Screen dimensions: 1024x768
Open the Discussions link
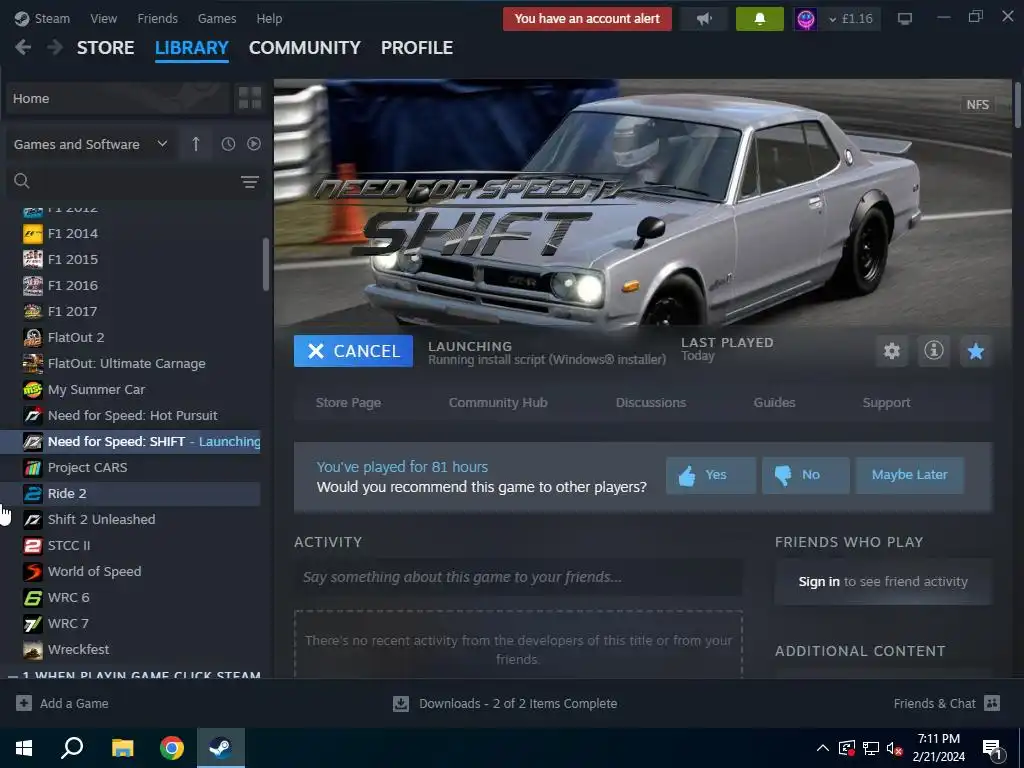[650, 403]
